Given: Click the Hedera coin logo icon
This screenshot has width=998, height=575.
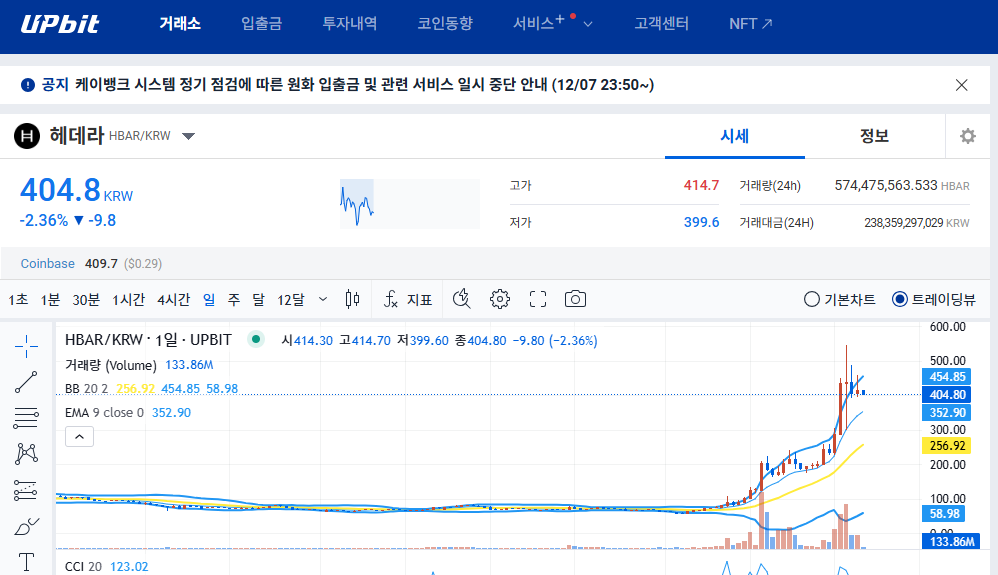Looking at the screenshot, I should pyautogui.click(x=27, y=136).
